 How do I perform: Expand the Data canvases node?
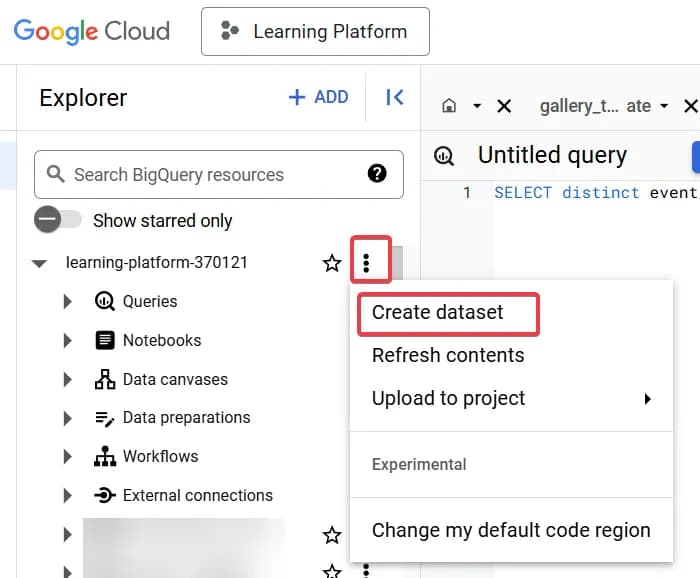pyautogui.click(x=67, y=379)
